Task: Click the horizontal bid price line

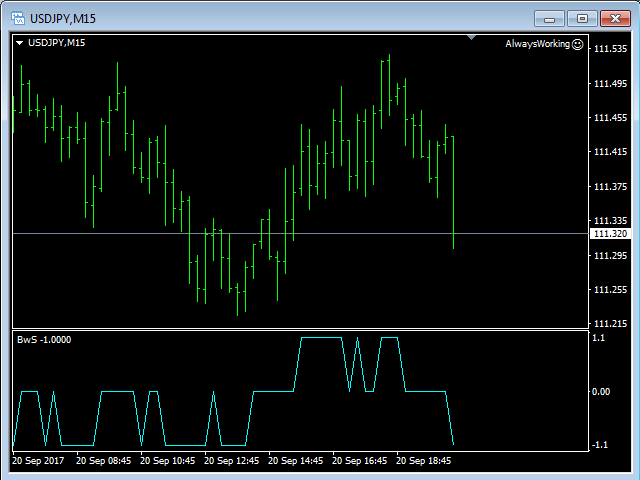Action: (x=300, y=233)
